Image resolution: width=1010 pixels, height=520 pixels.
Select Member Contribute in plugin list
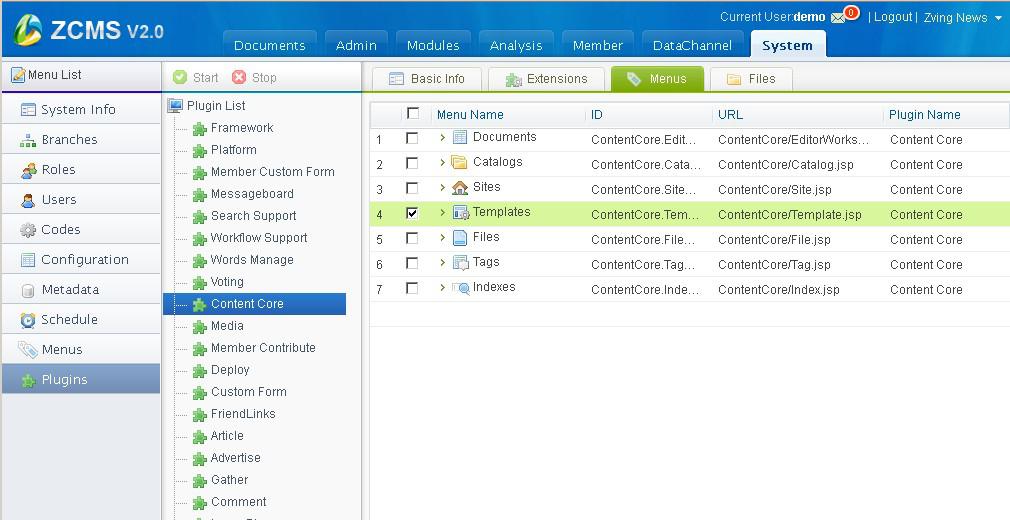pyautogui.click(x=262, y=348)
